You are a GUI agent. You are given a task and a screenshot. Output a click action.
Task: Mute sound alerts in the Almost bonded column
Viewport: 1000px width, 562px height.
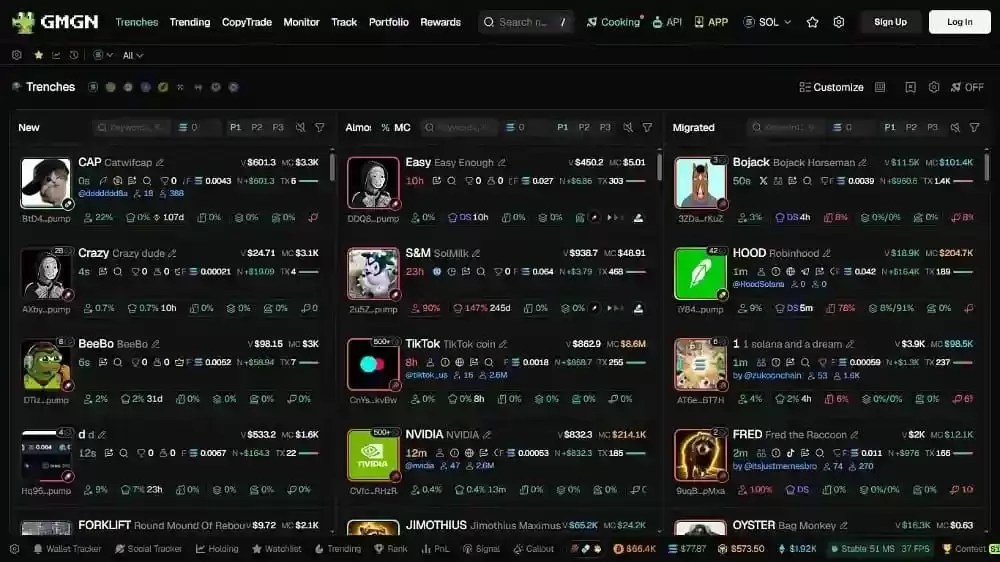tap(628, 127)
